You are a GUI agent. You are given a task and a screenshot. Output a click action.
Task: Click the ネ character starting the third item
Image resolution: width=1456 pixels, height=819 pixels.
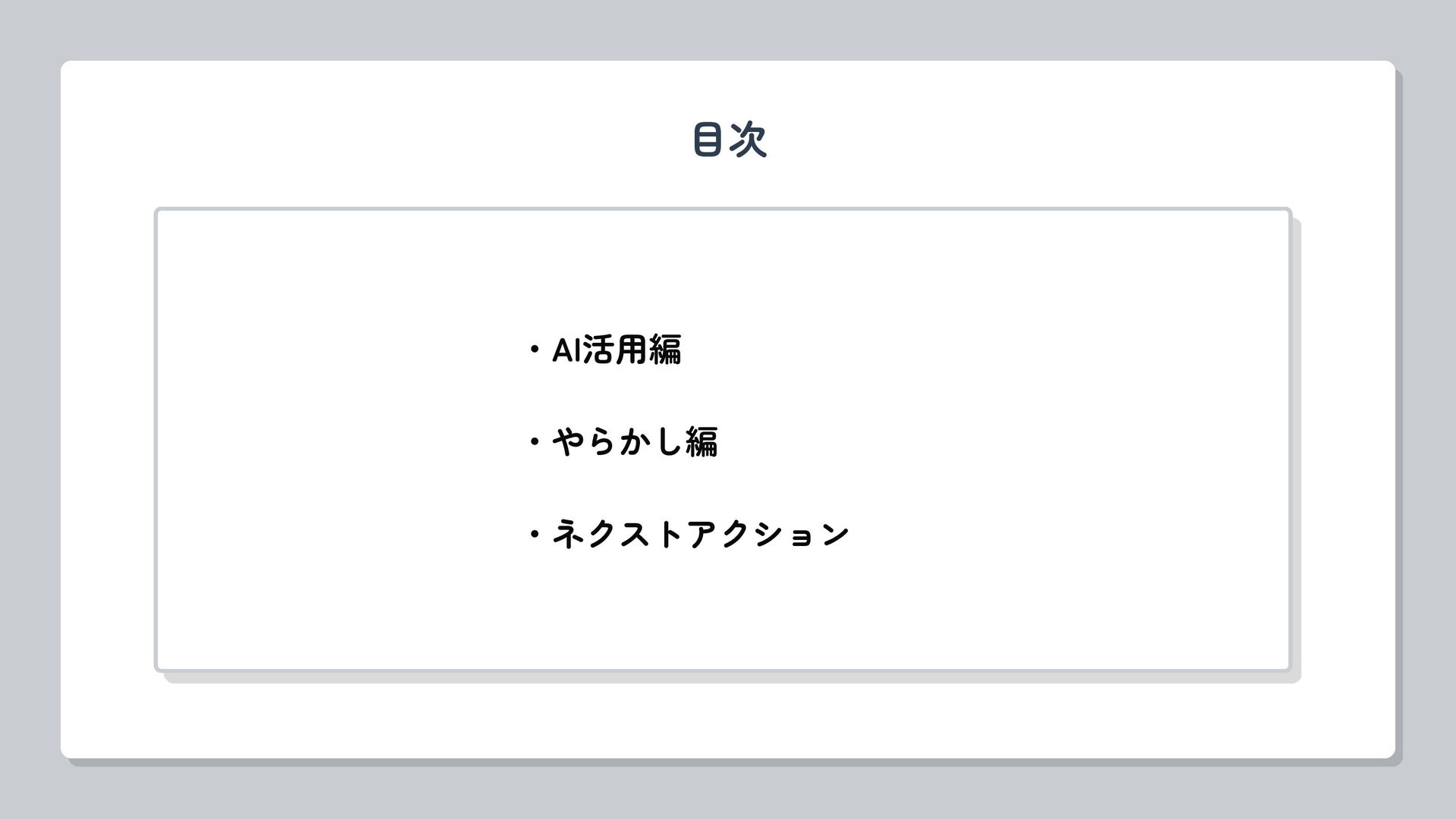566,535
